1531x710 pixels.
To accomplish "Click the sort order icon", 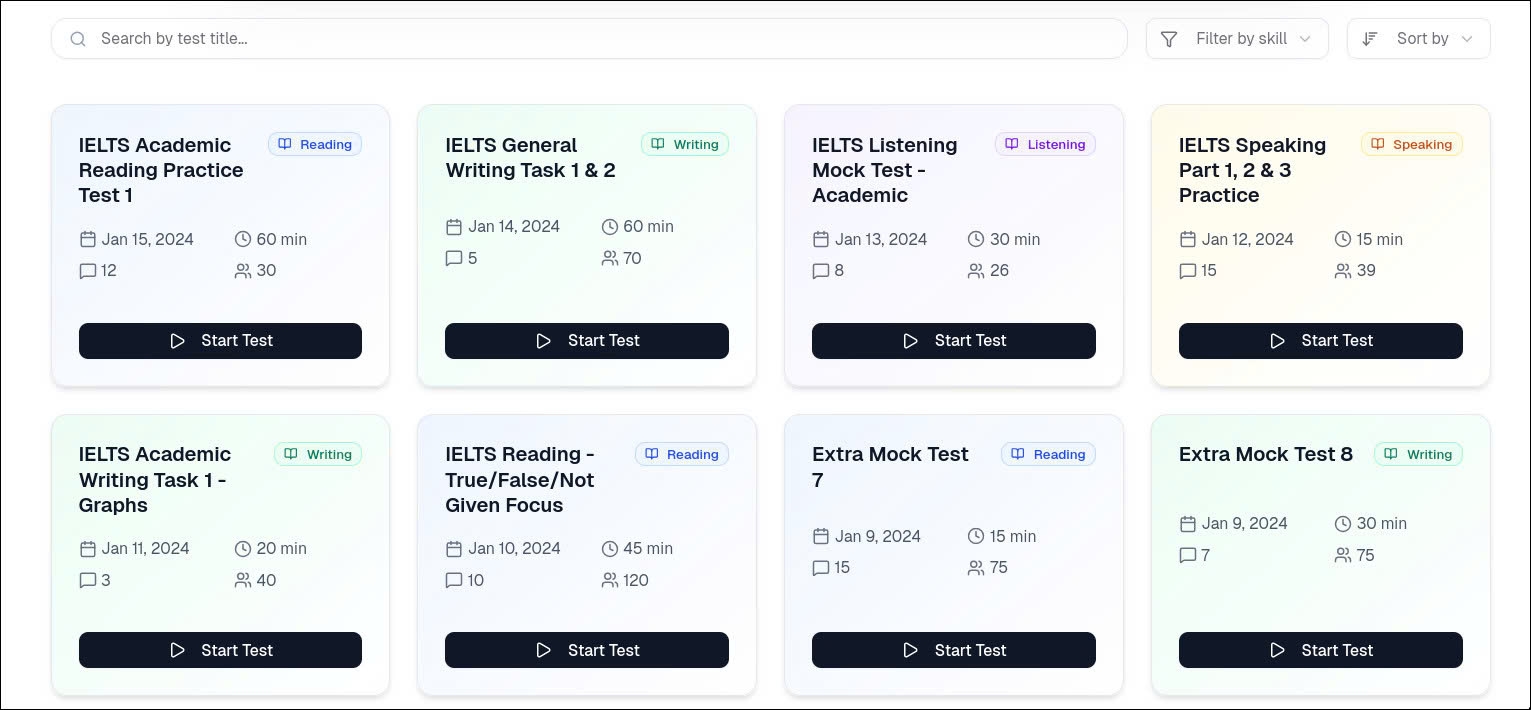I will coord(1370,39).
